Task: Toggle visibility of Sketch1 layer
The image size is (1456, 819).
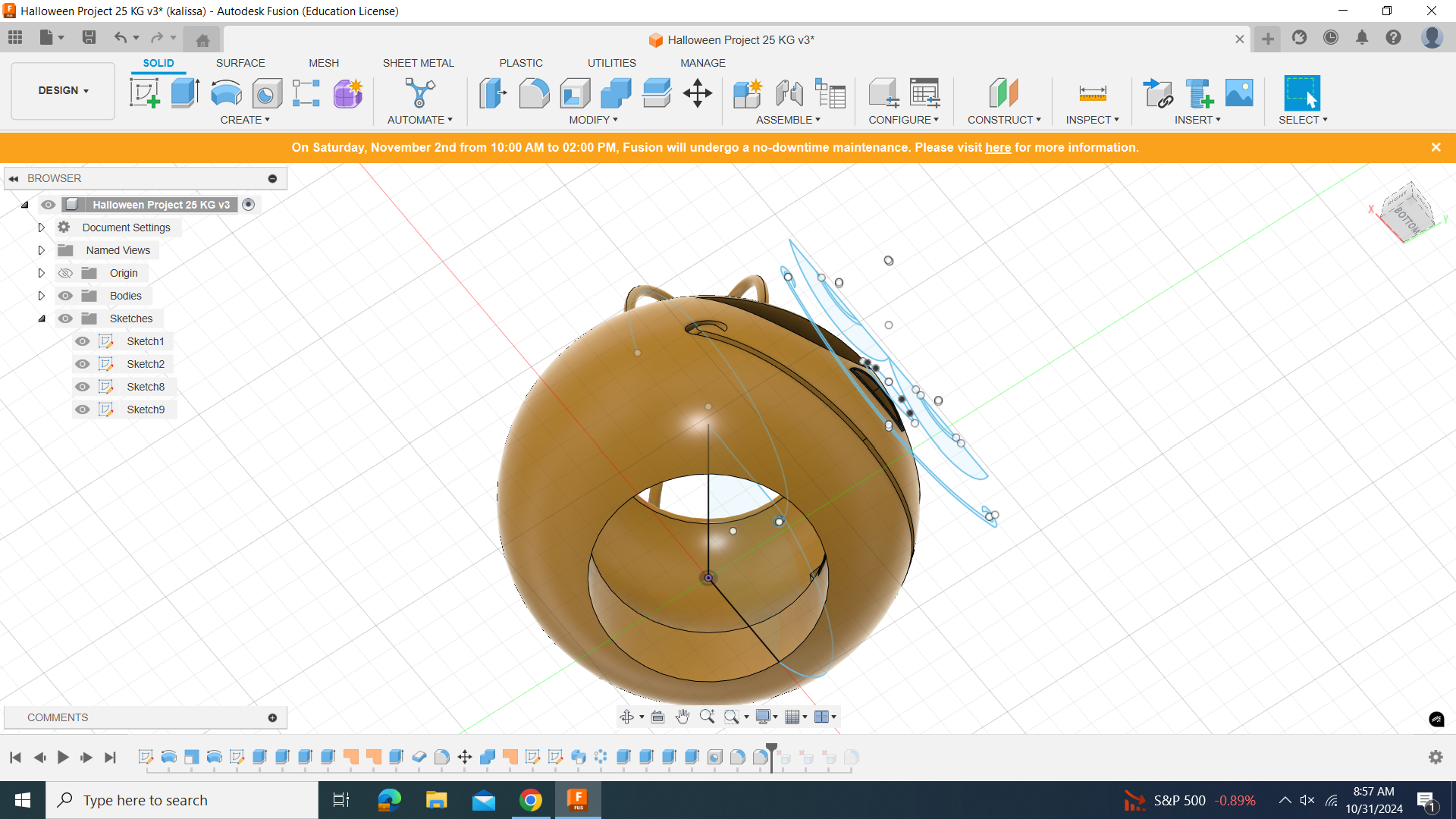Action: pyautogui.click(x=83, y=340)
